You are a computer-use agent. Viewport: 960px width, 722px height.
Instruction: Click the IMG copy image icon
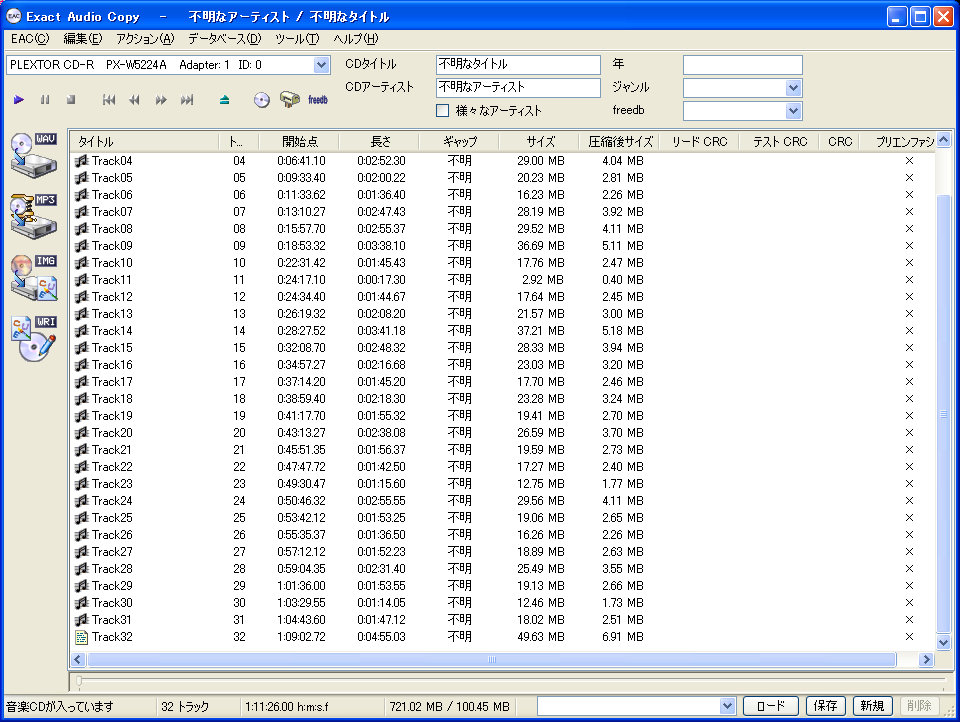pyautogui.click(x=33, y=277)
